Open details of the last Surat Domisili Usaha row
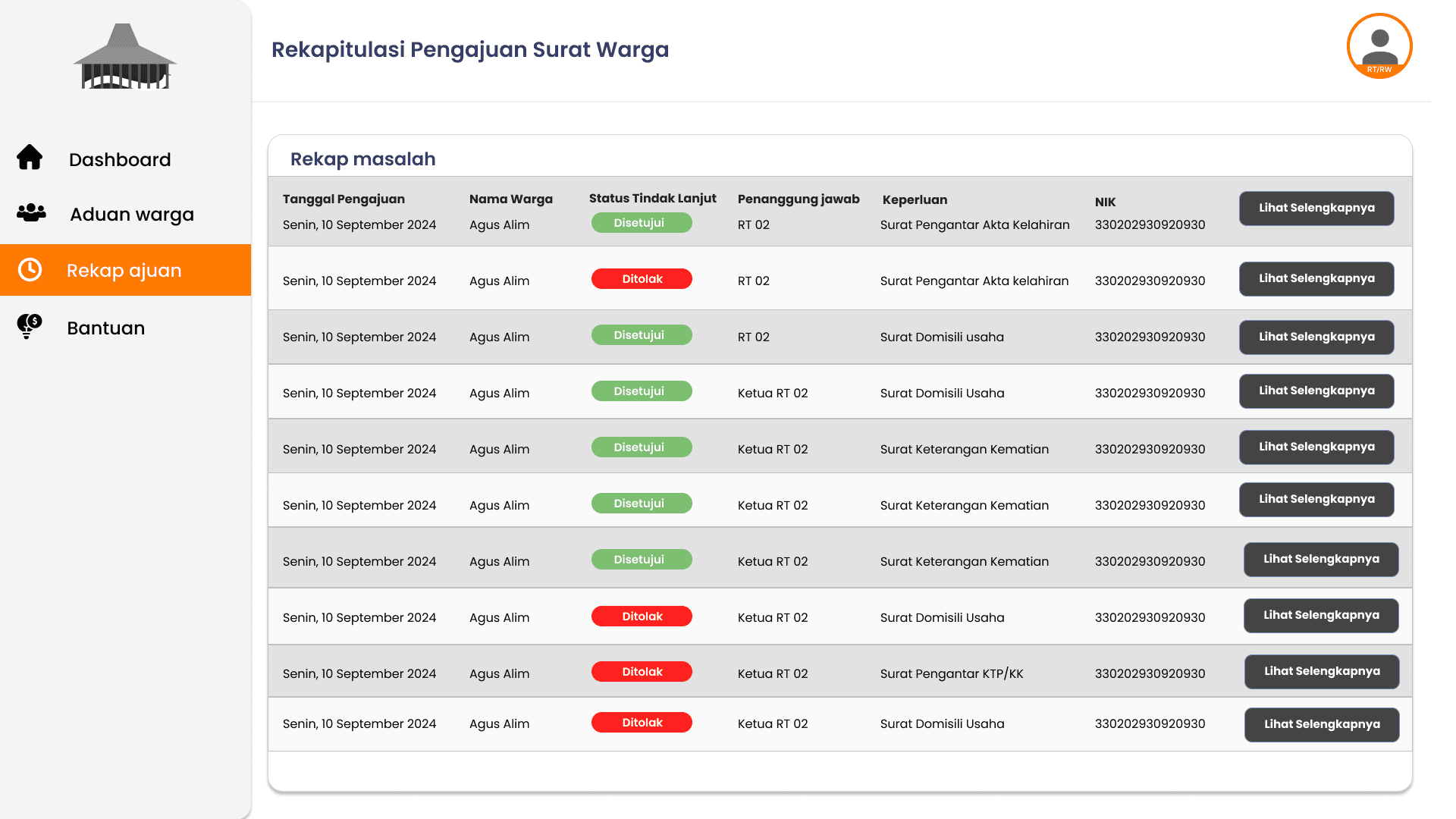 coord(1321,725)
